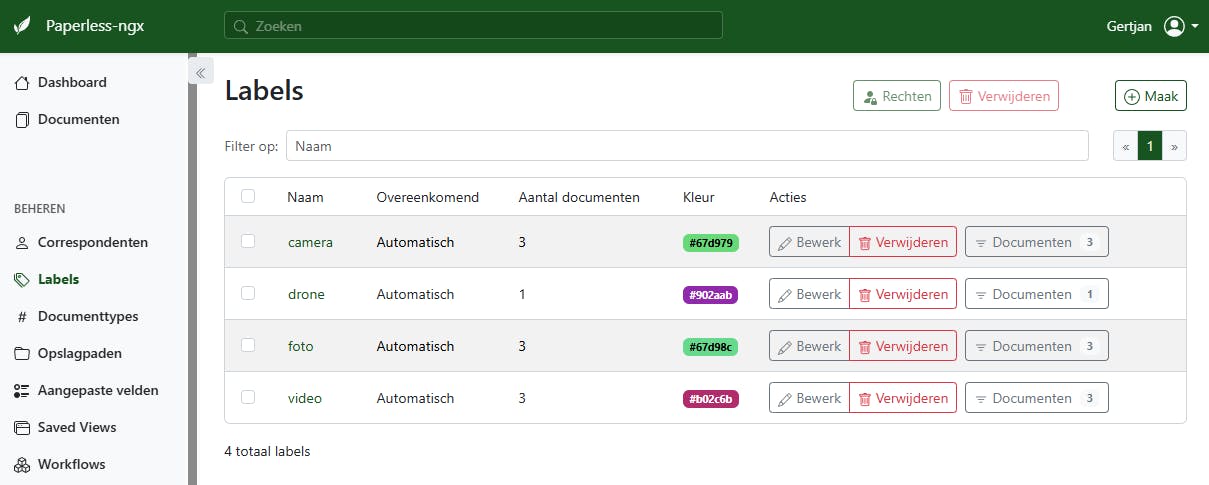Click the #902aab purple color badge
Viewport: 1209px width, 485px height.
[710, 295]
